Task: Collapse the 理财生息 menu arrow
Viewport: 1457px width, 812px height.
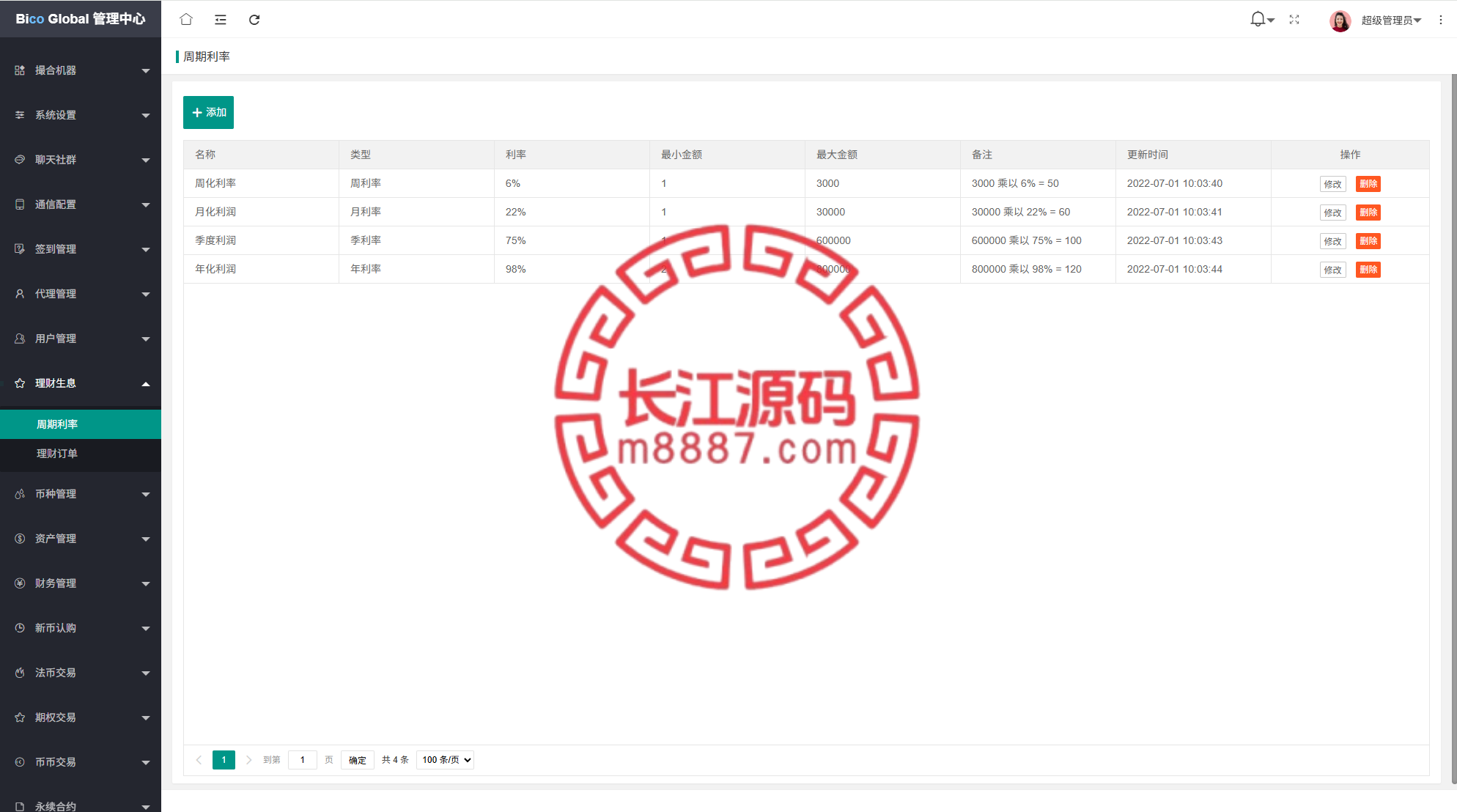Action: coord(146,384)
